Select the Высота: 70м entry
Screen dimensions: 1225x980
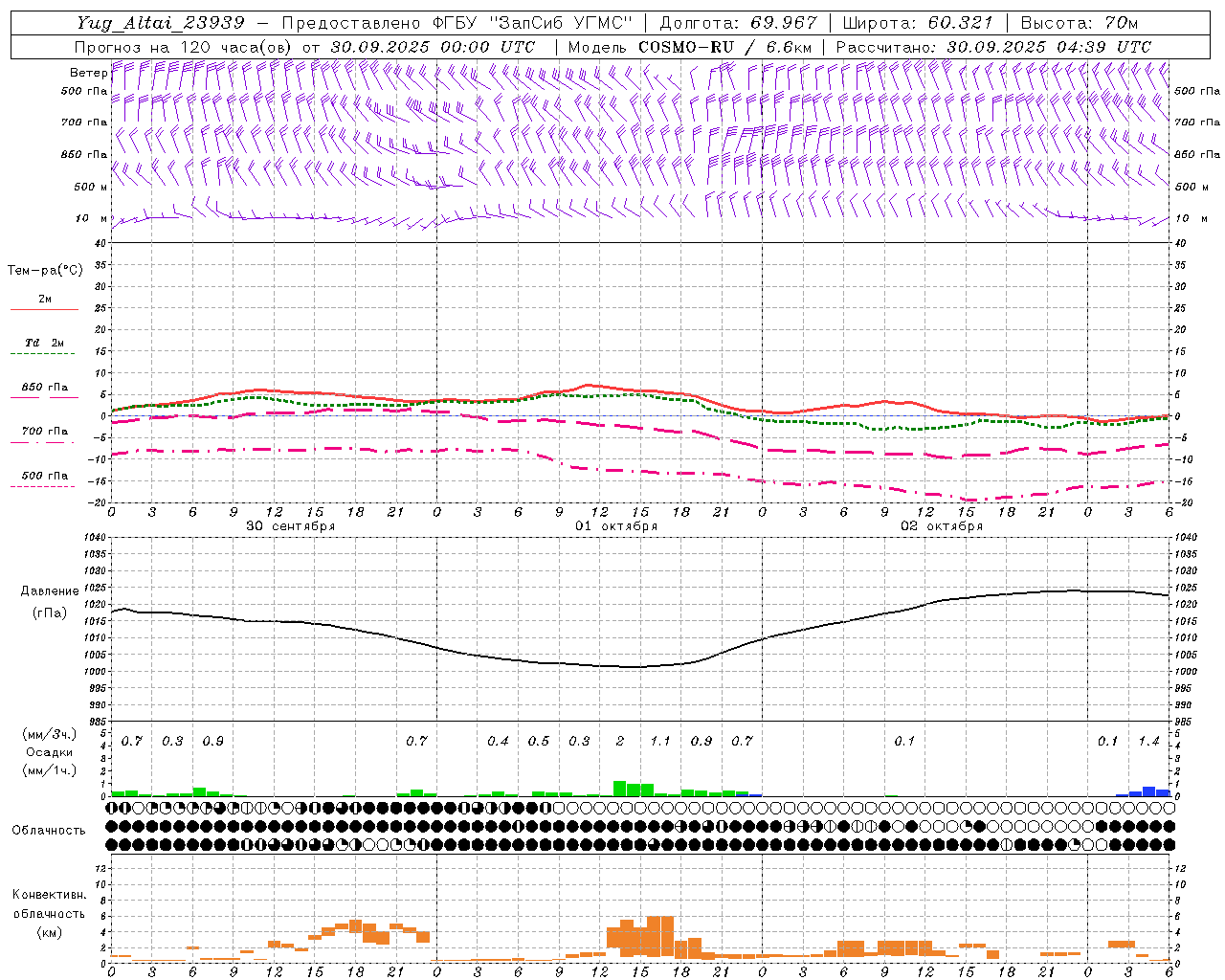(x=1079, y=23)
